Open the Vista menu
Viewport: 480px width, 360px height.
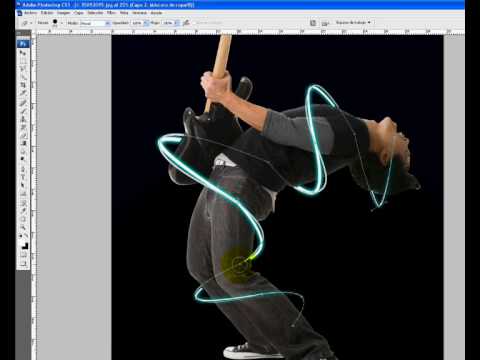click(124, 13)
